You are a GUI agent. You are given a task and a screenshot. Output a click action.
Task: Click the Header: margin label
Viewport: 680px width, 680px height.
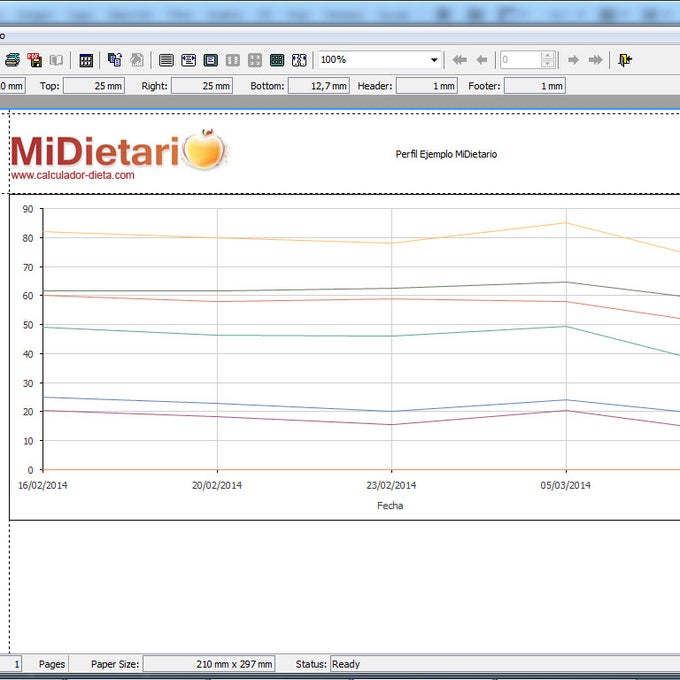point(375,86)
